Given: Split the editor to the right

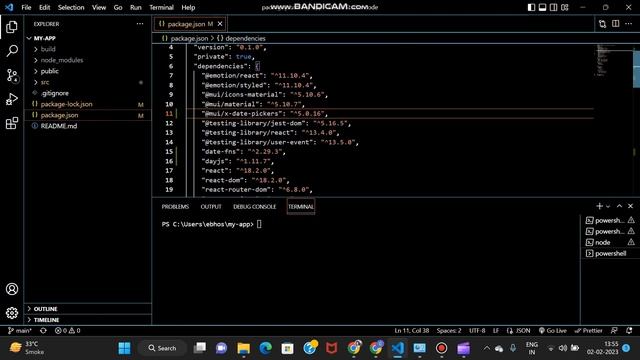Looking at the screenshot, I should click(616, 24).
